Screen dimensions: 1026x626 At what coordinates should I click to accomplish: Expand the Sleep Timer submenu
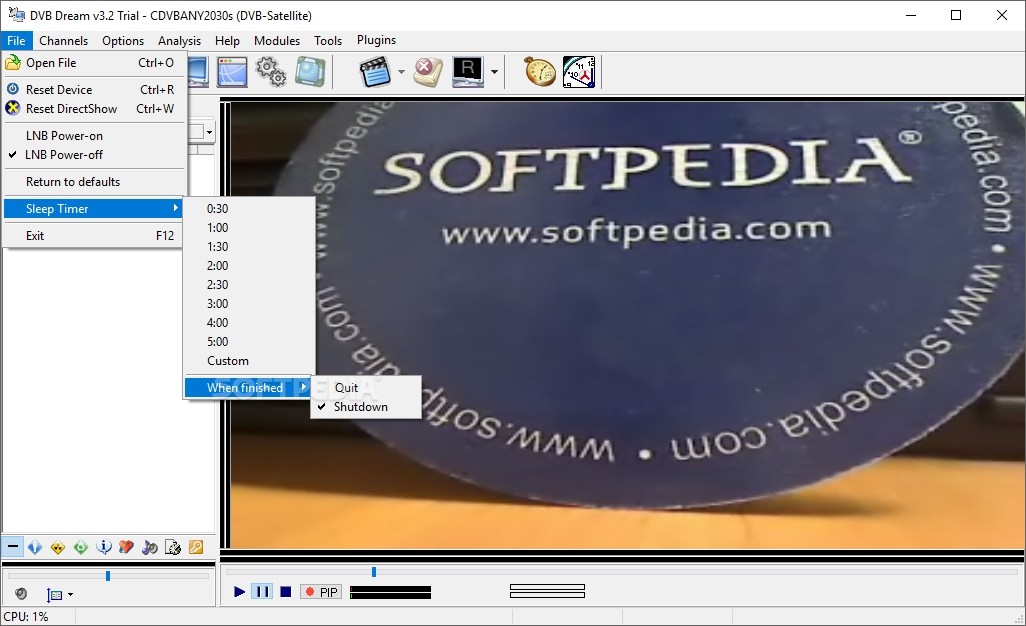click(95, 209)
